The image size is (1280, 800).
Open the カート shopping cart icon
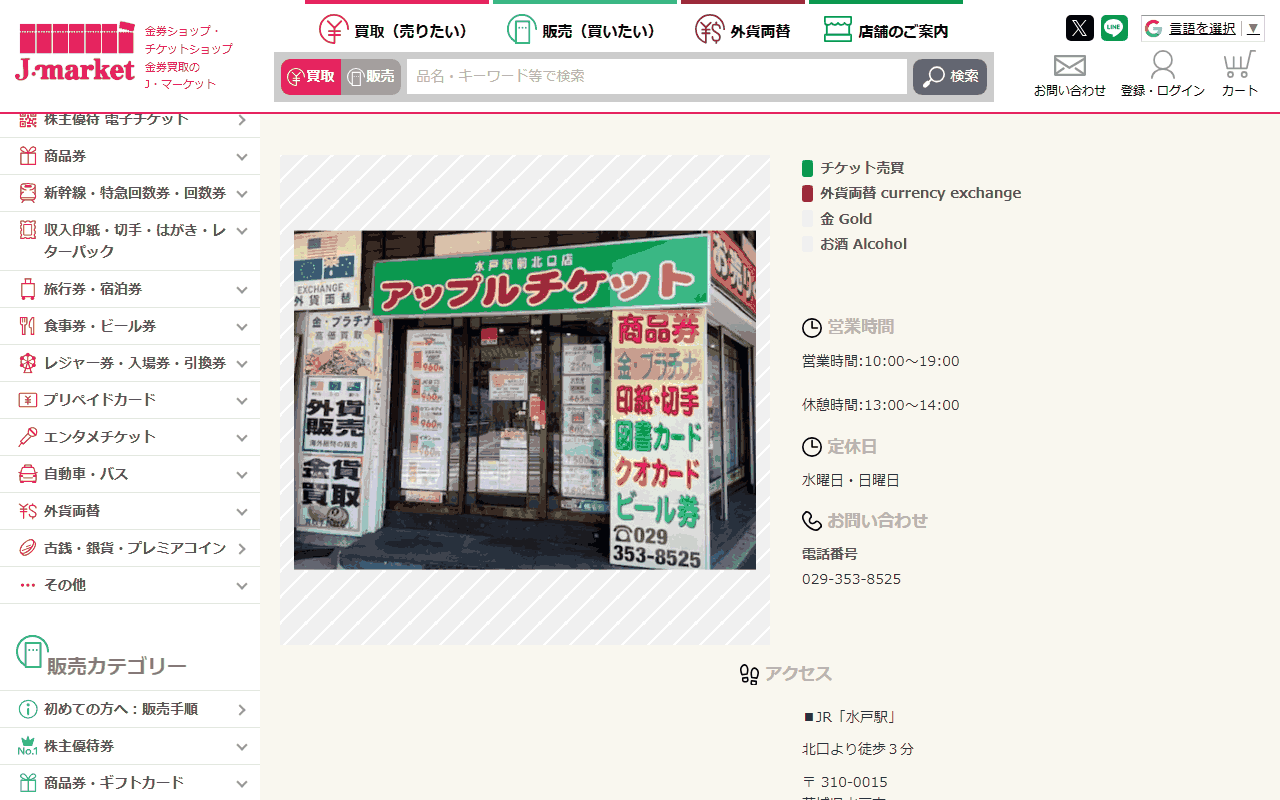pos(1239,65)
